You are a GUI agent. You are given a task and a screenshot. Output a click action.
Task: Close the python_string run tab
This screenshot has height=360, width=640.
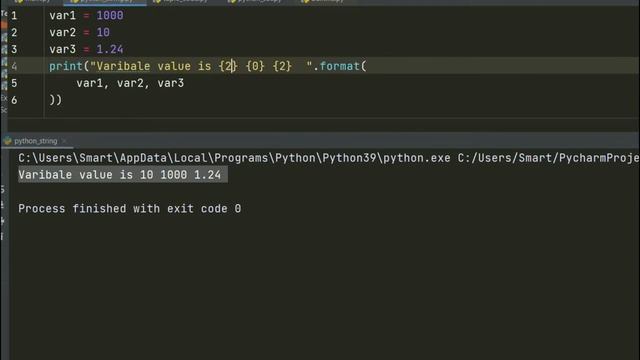click(x=64, y=141)
